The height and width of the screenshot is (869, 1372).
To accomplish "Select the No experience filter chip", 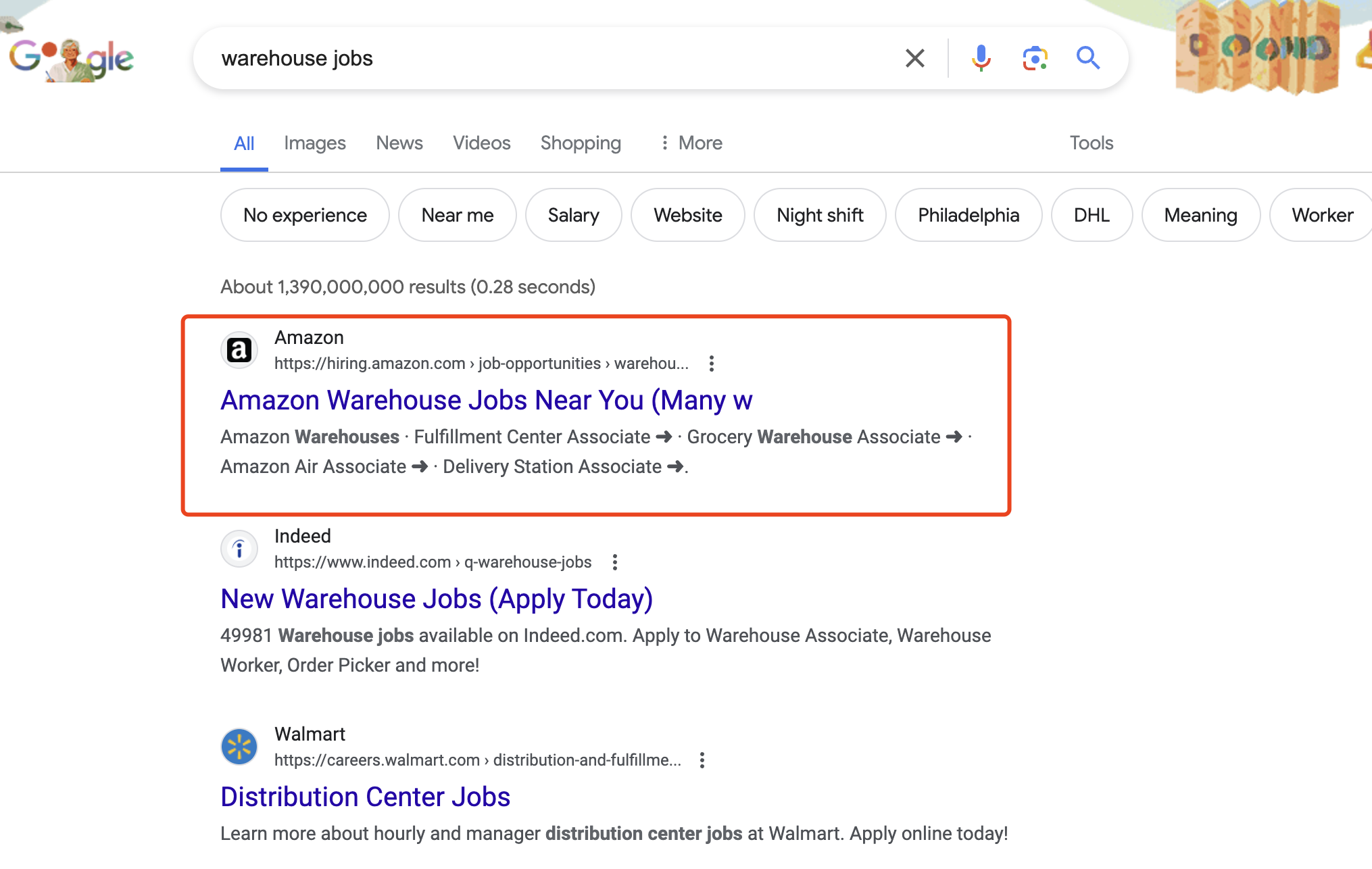I will point(305,215).
